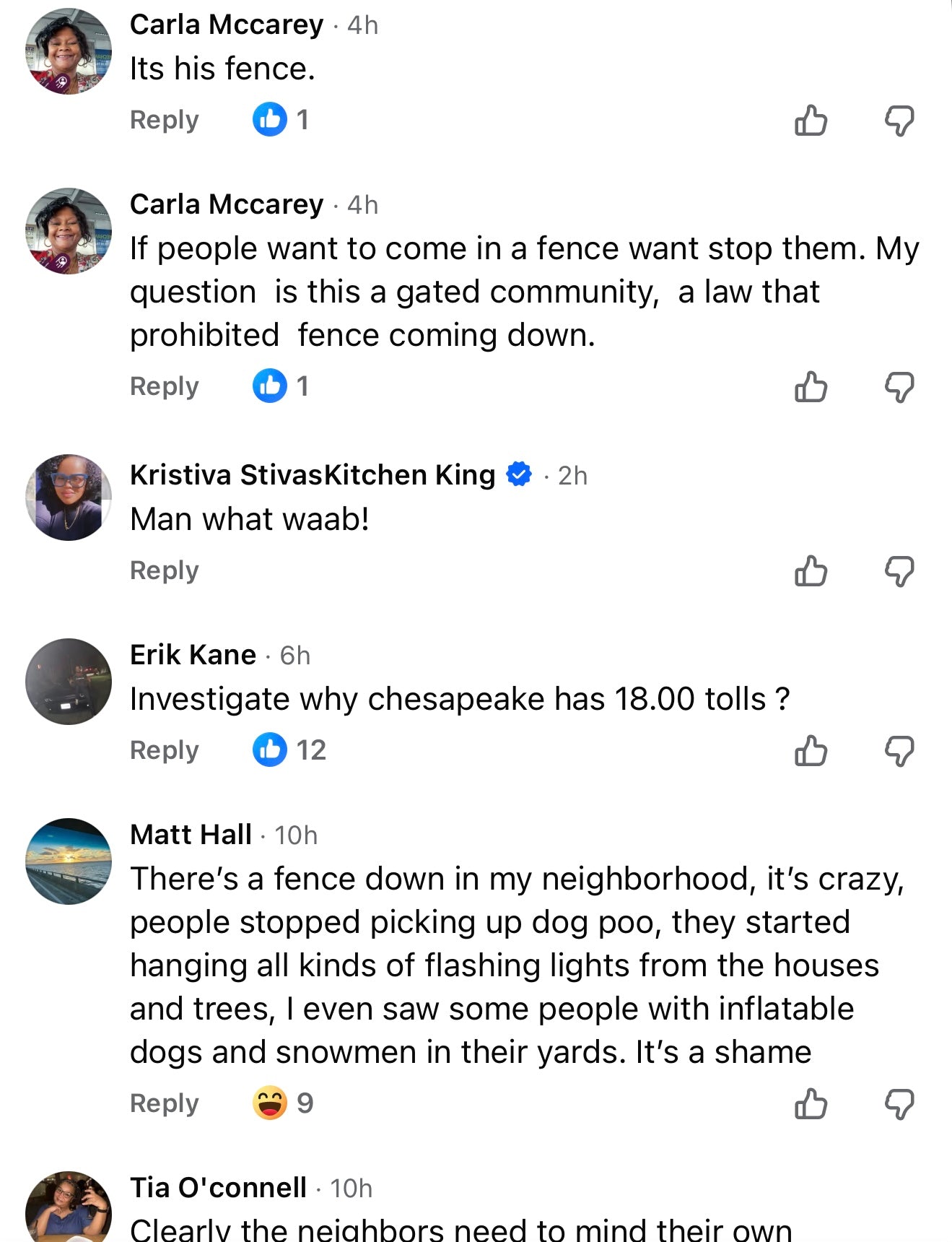Image resolution: width=952 pixels, height=1242 pixels.
Task: Open laughing reactions on Matt Hall's comment
Action: [x=282, y=1103]
